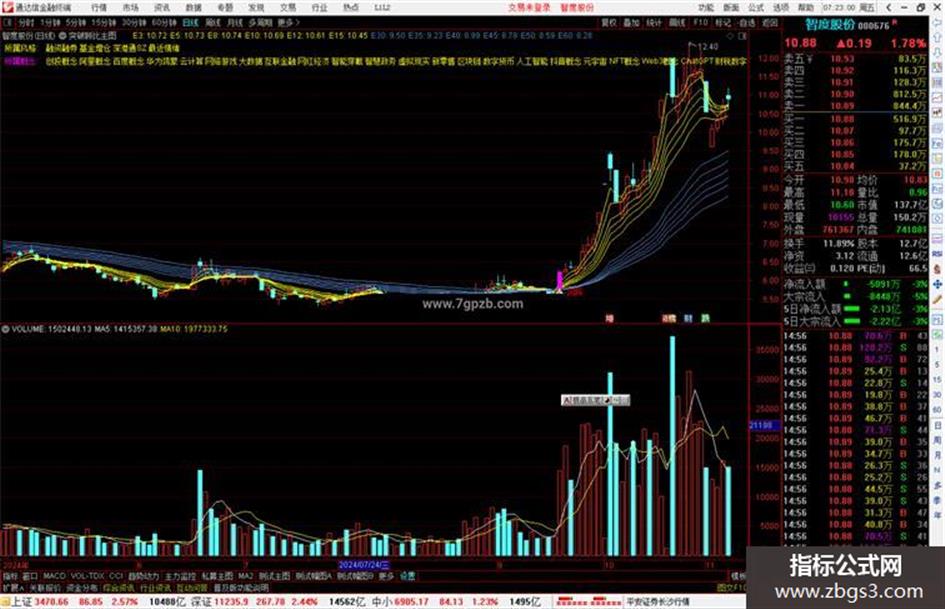Image resolution: width=945 pixels, height=609 pixels.
Task: Switch chart to 30分钟 period
Action: pos(134,22)
